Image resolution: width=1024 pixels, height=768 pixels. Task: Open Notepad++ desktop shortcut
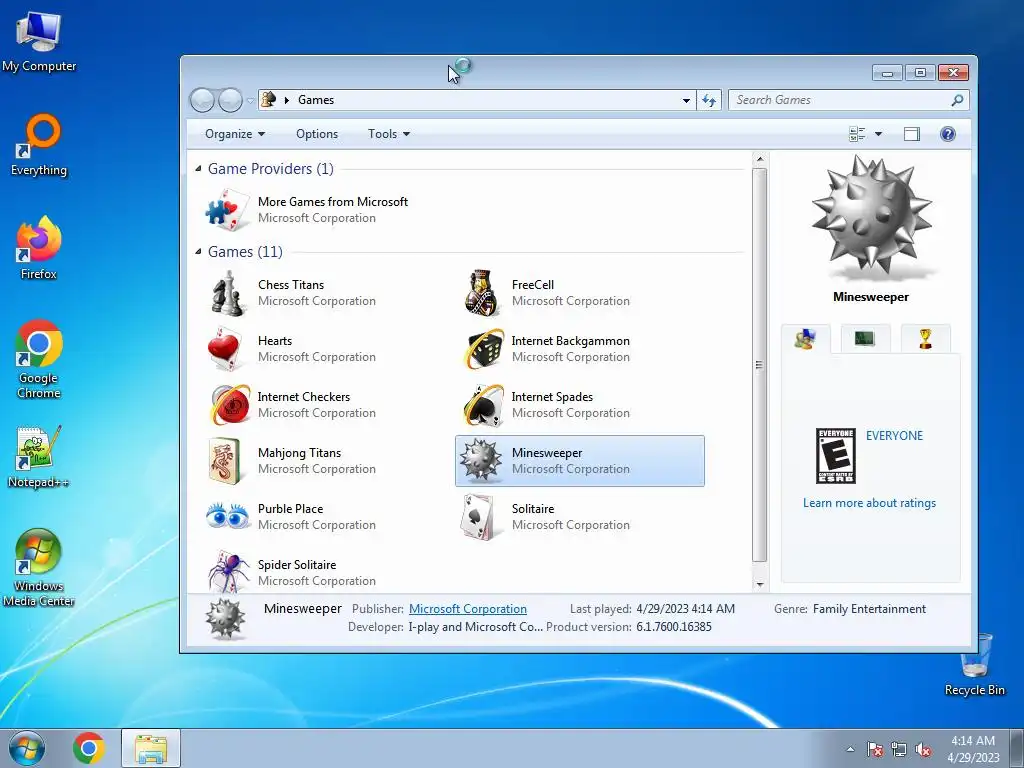click(39, 457)
